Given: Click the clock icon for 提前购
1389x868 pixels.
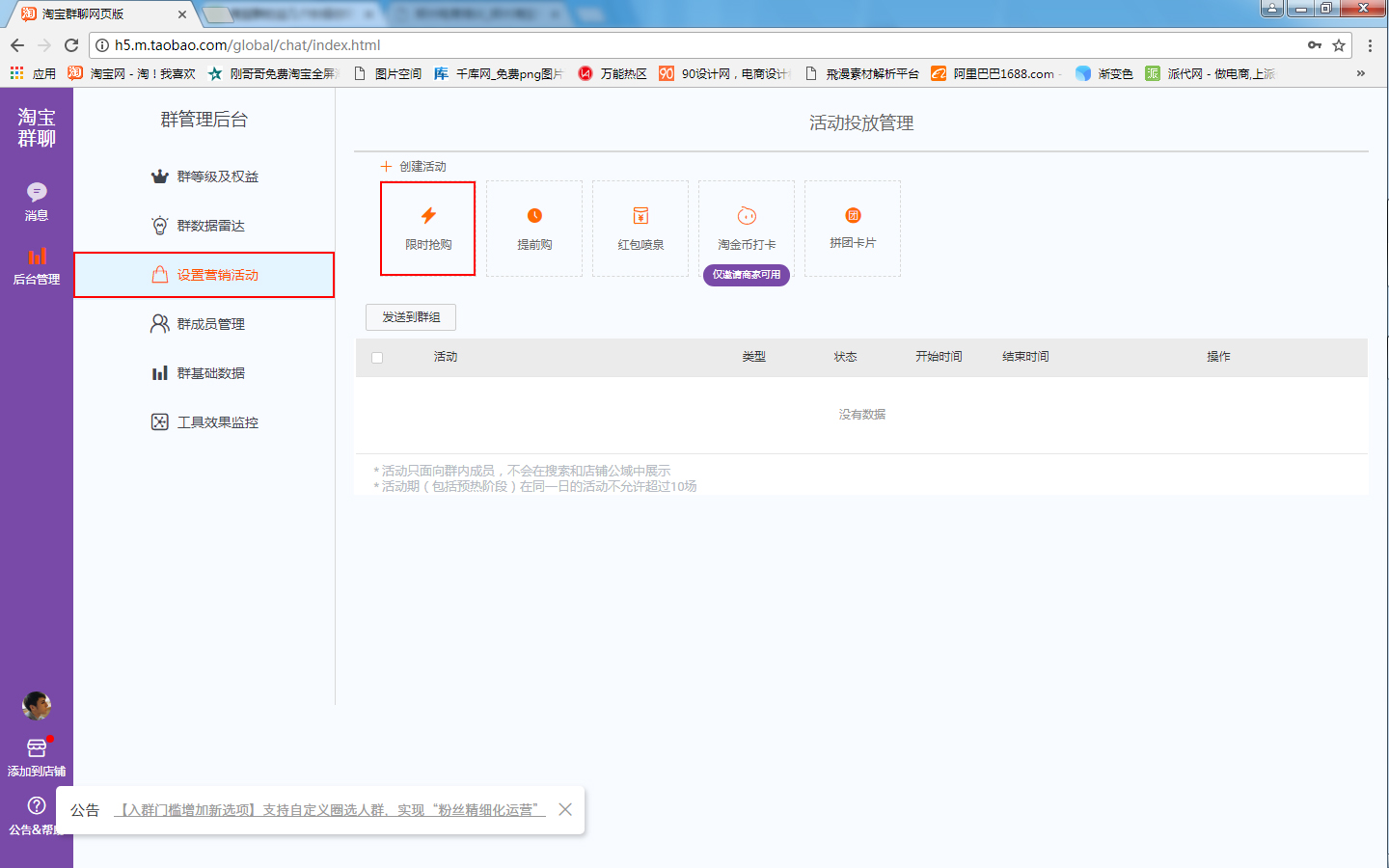Looking at the screenshot, I should [x=534, y=215].
